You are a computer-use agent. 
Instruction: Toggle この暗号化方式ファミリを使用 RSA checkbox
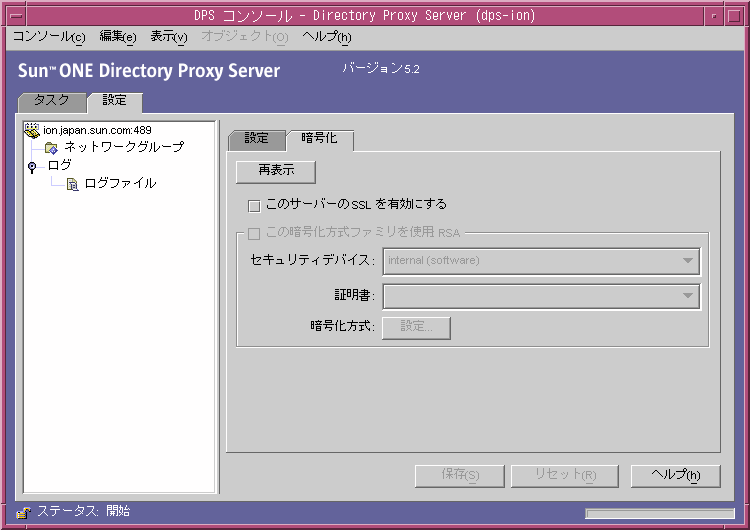pyautogui.click(x=254, y=233)
